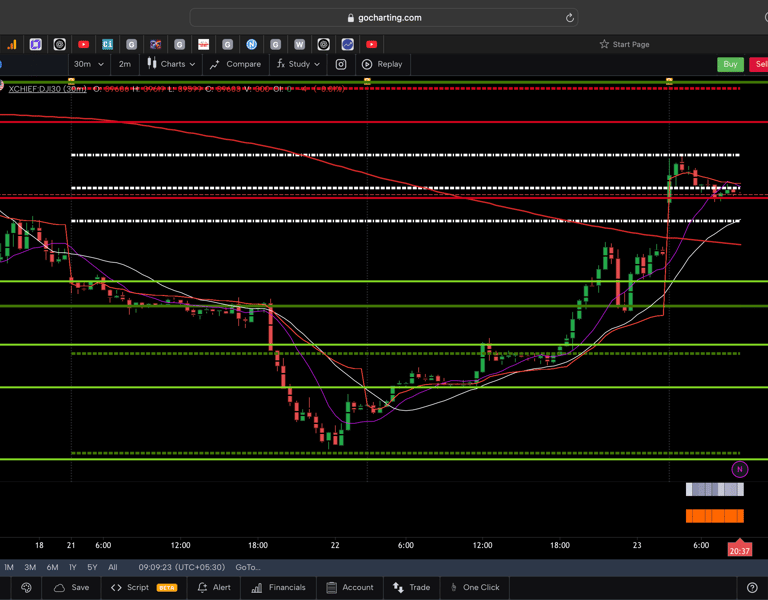Open the gray W bookmark icon
The width and height of the screenshot is (768, 600).
click(x=299, y=45)
